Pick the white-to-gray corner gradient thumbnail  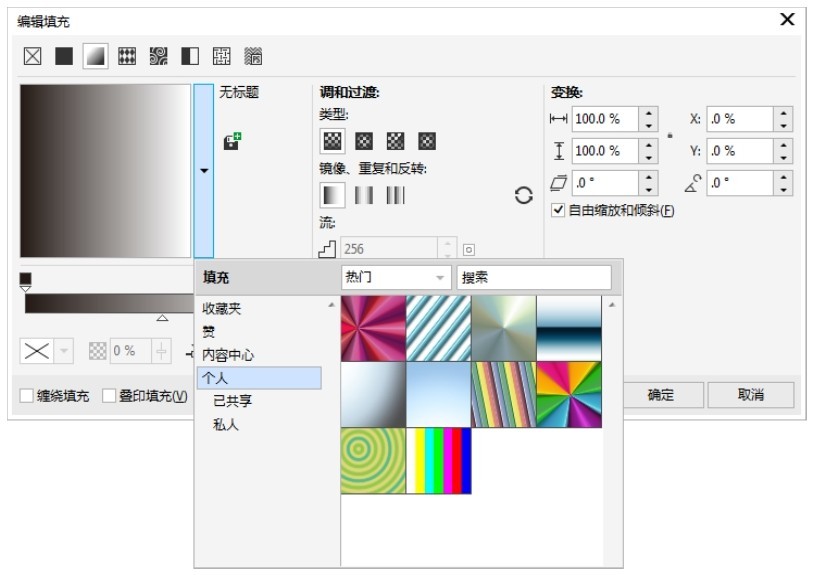click(x=373, y=395)
